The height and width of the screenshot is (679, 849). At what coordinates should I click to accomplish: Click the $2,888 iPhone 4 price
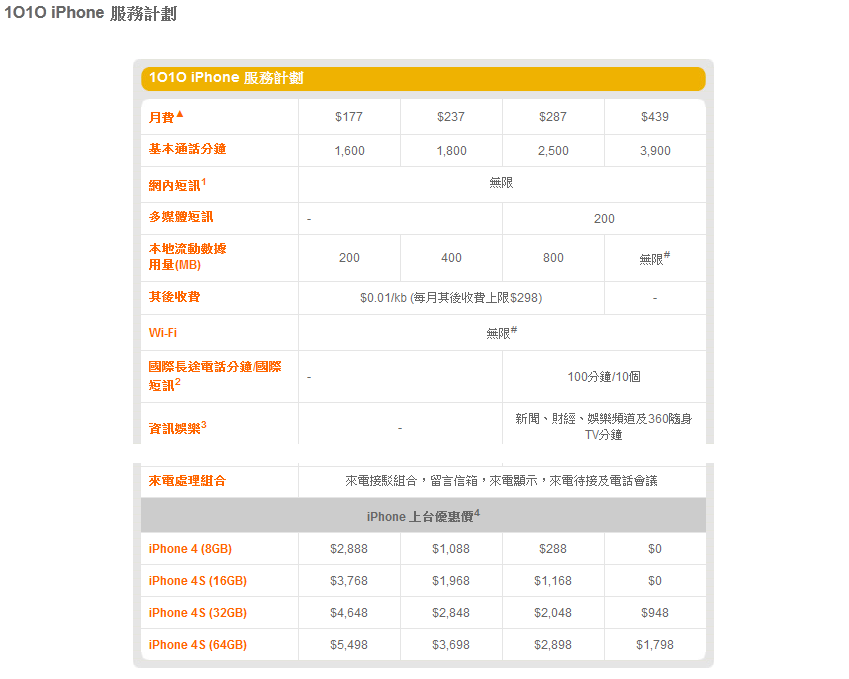[349, 549]
